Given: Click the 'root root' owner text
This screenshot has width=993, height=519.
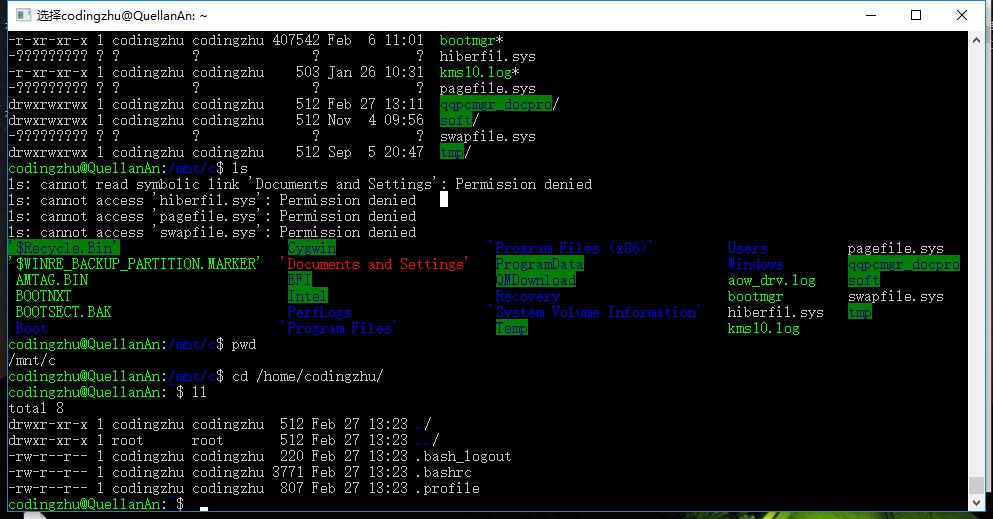Looking at the screenshot, I should pos(167,440).
